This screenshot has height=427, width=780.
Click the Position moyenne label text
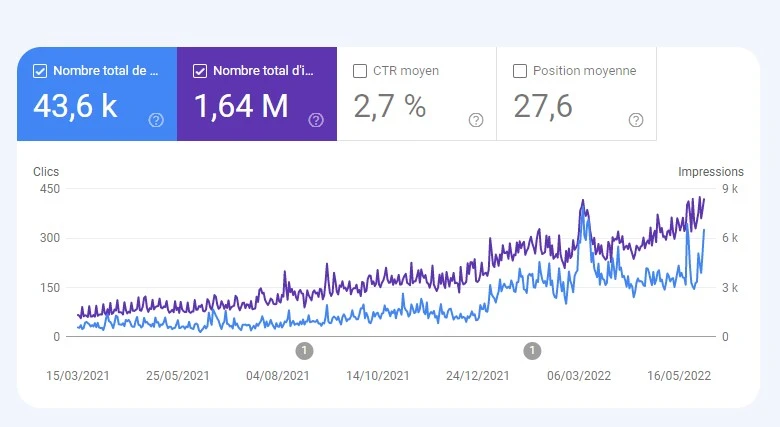(585, 71)
